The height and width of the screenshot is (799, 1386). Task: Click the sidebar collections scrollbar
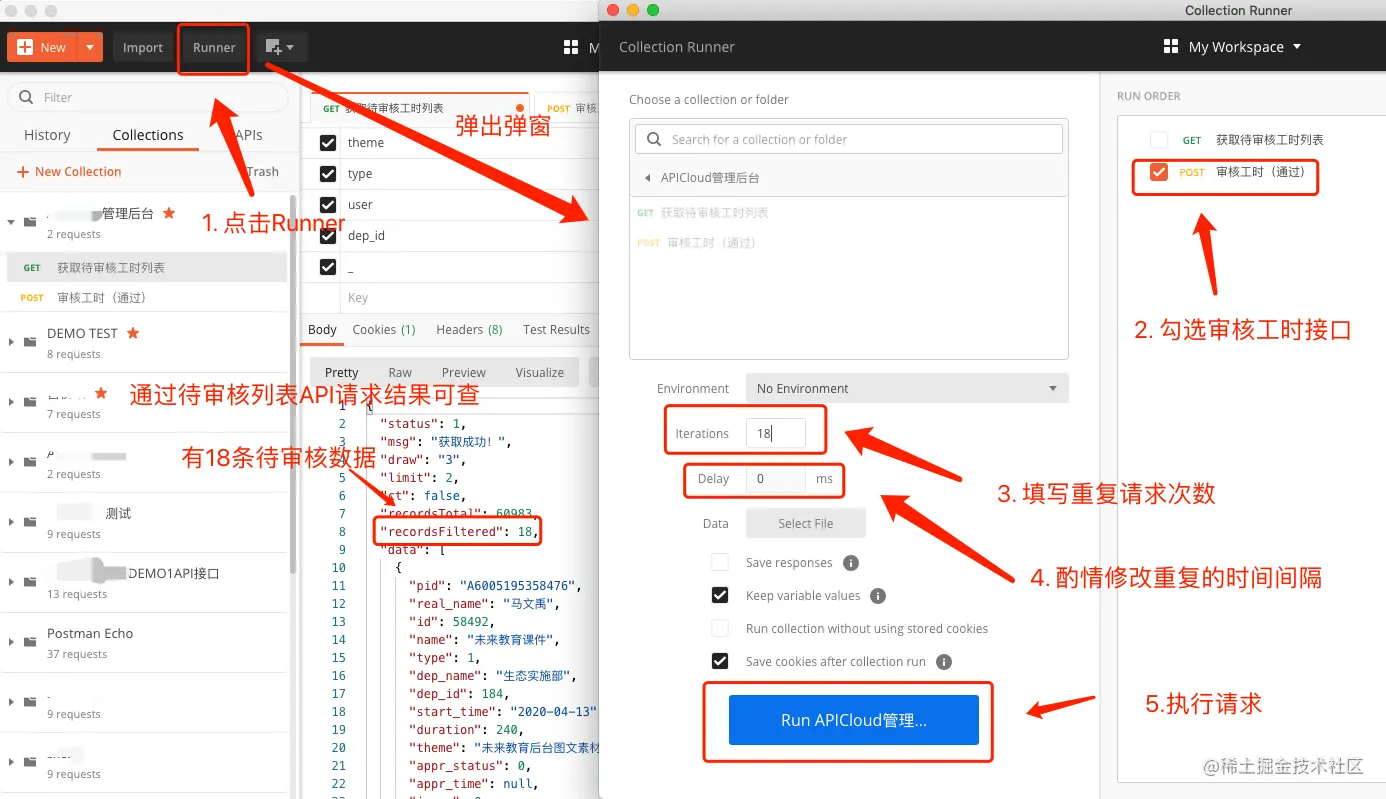click(293, 385)
